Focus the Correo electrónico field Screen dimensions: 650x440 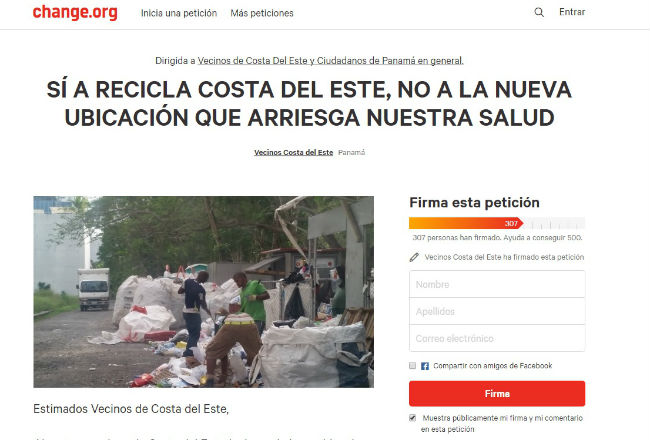click(x=497, y=338)
